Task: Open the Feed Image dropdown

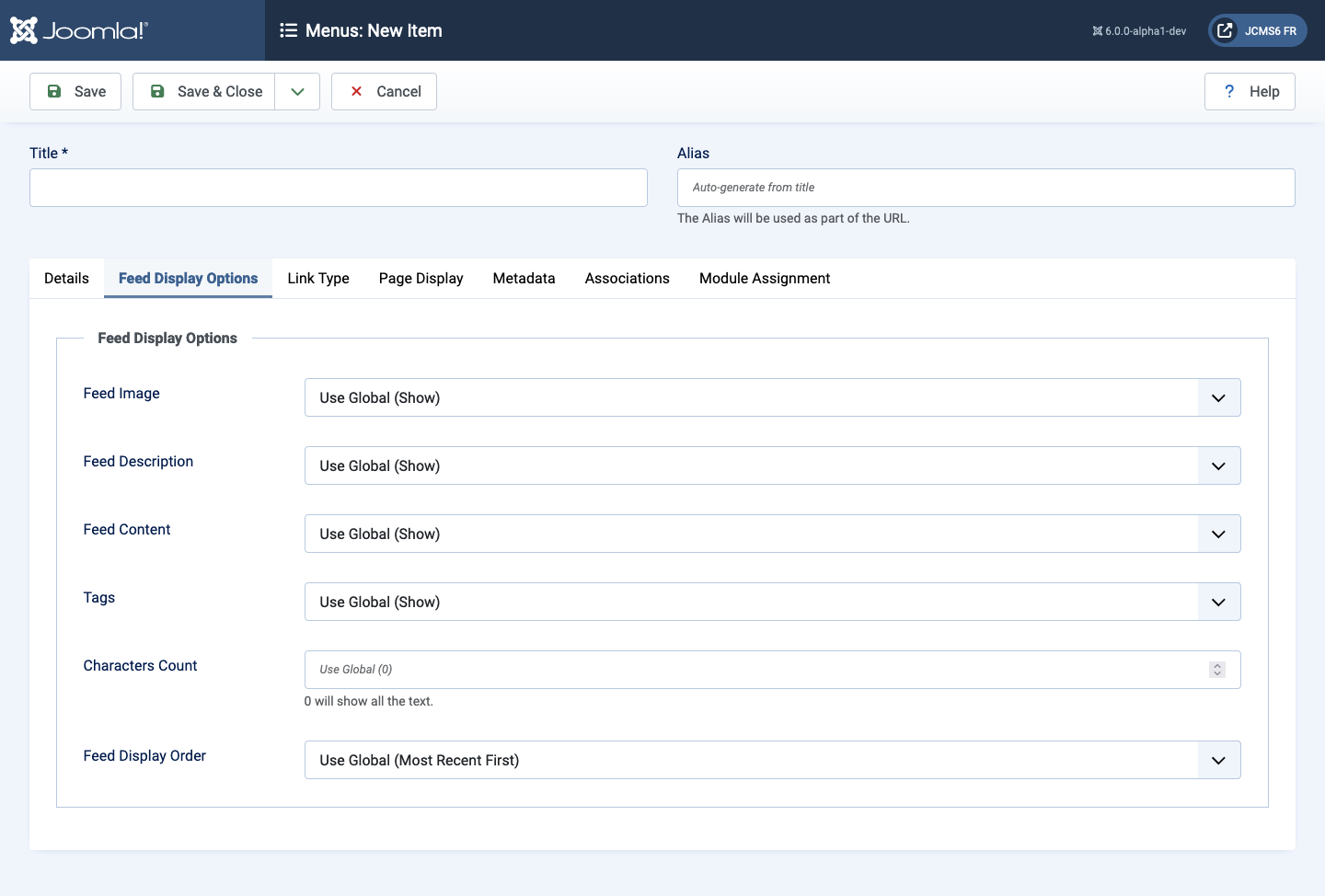Action: point(773,397)
